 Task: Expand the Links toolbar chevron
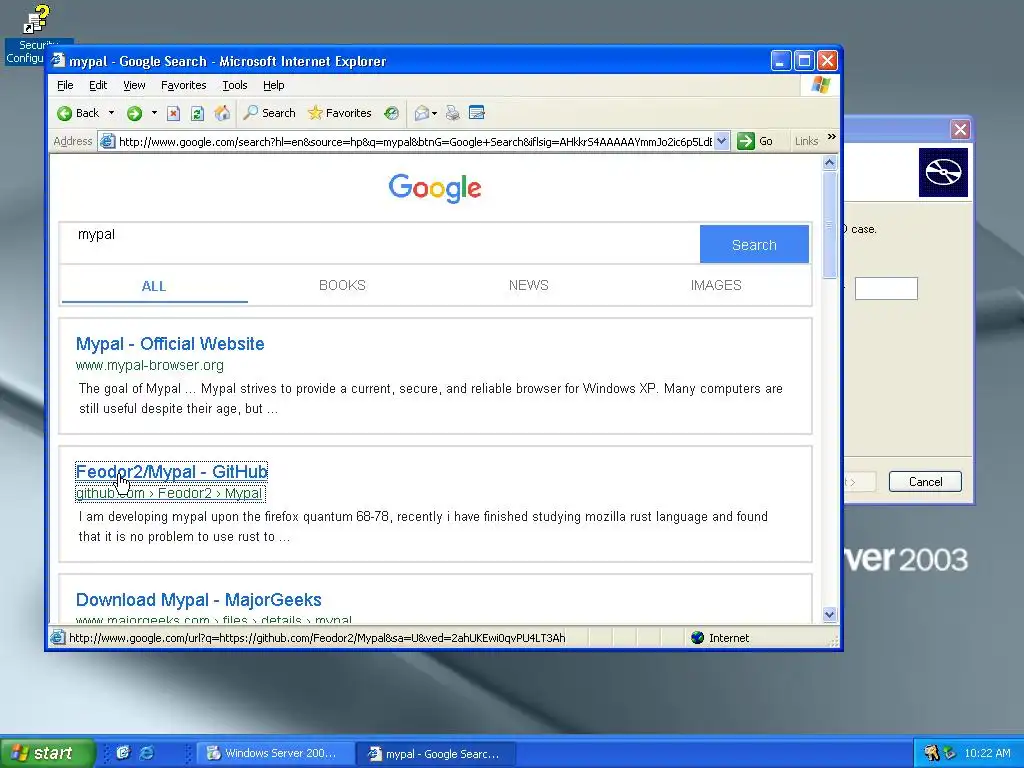pos(831,136)
